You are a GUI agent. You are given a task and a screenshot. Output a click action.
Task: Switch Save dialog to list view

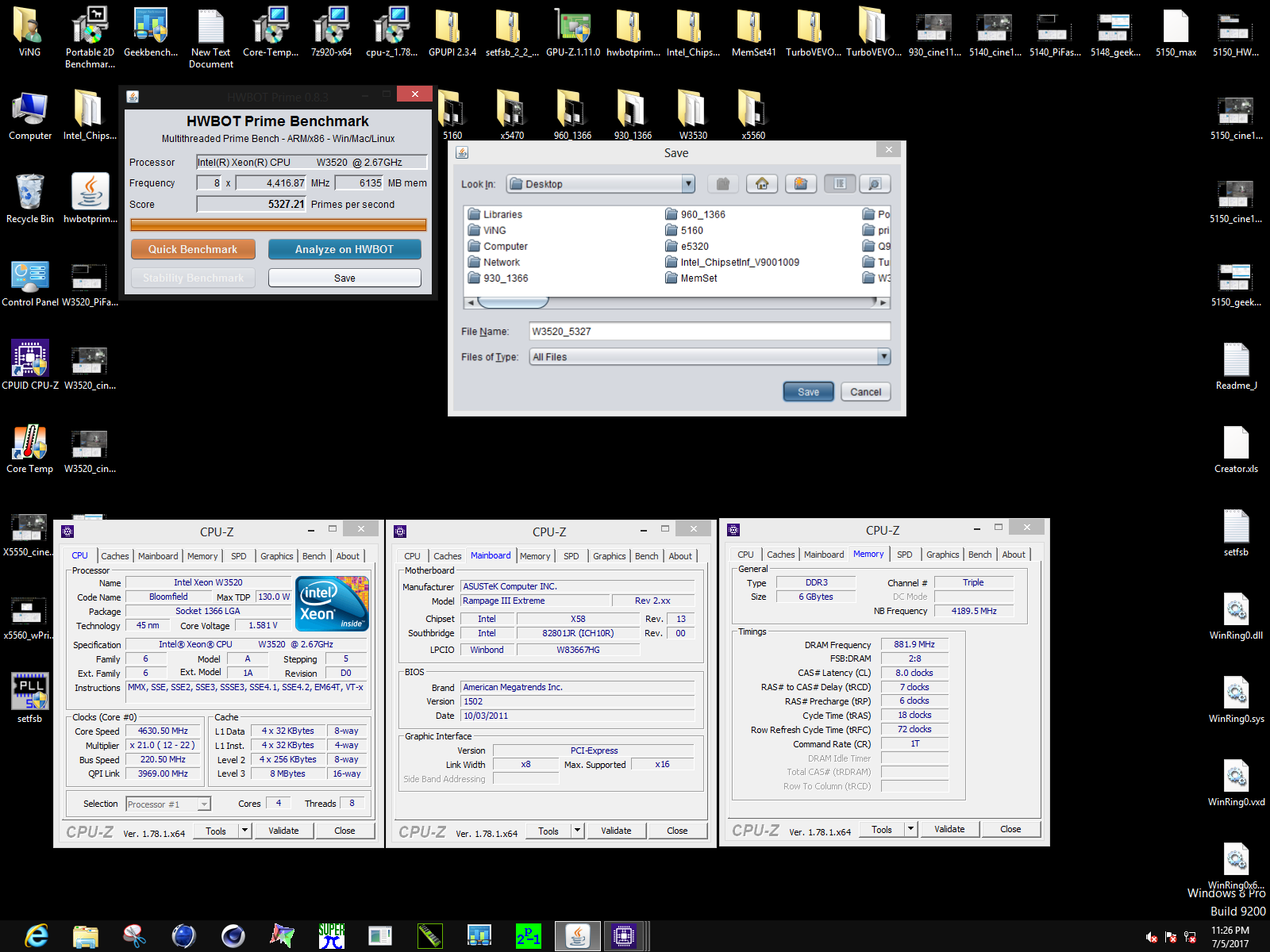pyautogui.click(x=840, y=184)
